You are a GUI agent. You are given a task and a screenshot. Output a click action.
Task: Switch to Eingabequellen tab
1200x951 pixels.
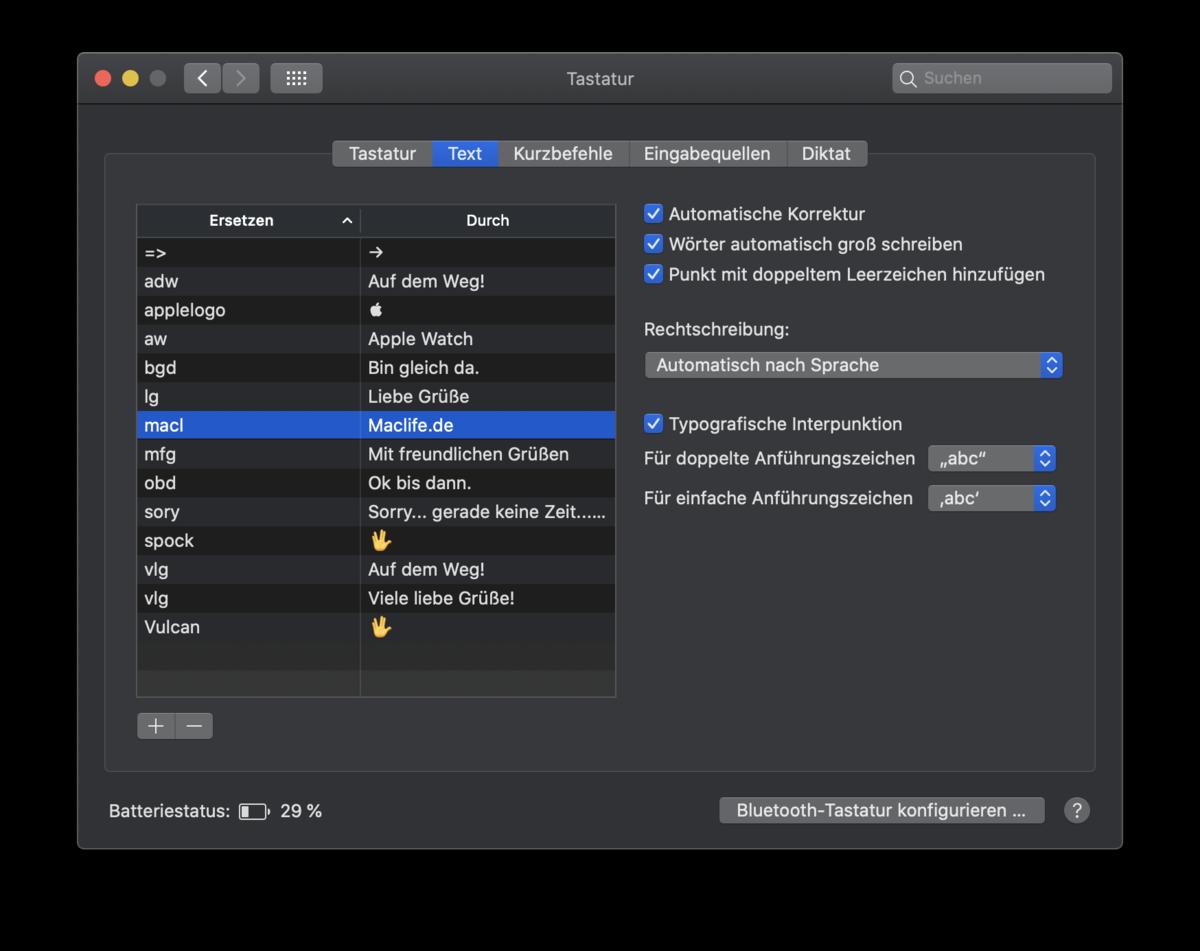pos(707,153)
